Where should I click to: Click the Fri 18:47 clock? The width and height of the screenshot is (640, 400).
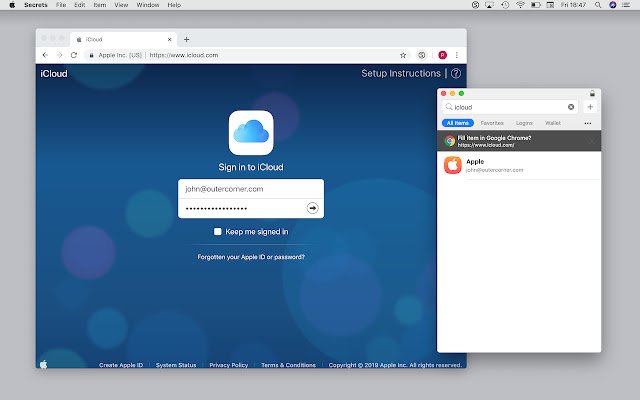coord(573,5)
